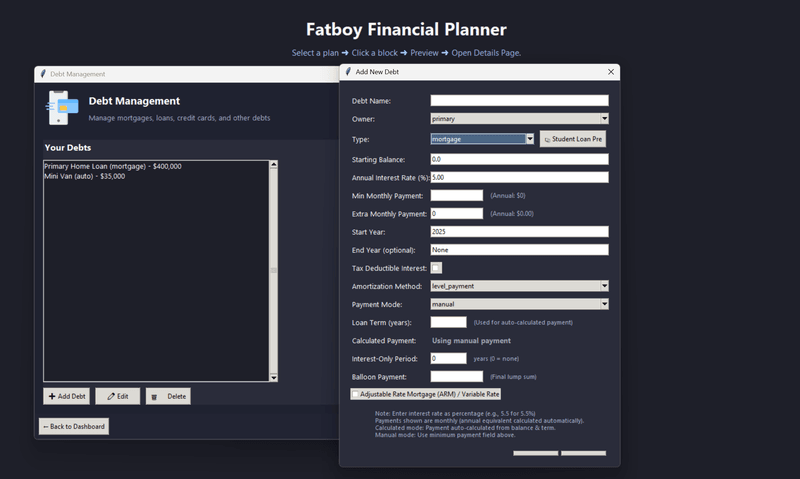Click the Fatboy Financial Planner heading
Screen dimensions: 800x479
click(x=406, y=30)
